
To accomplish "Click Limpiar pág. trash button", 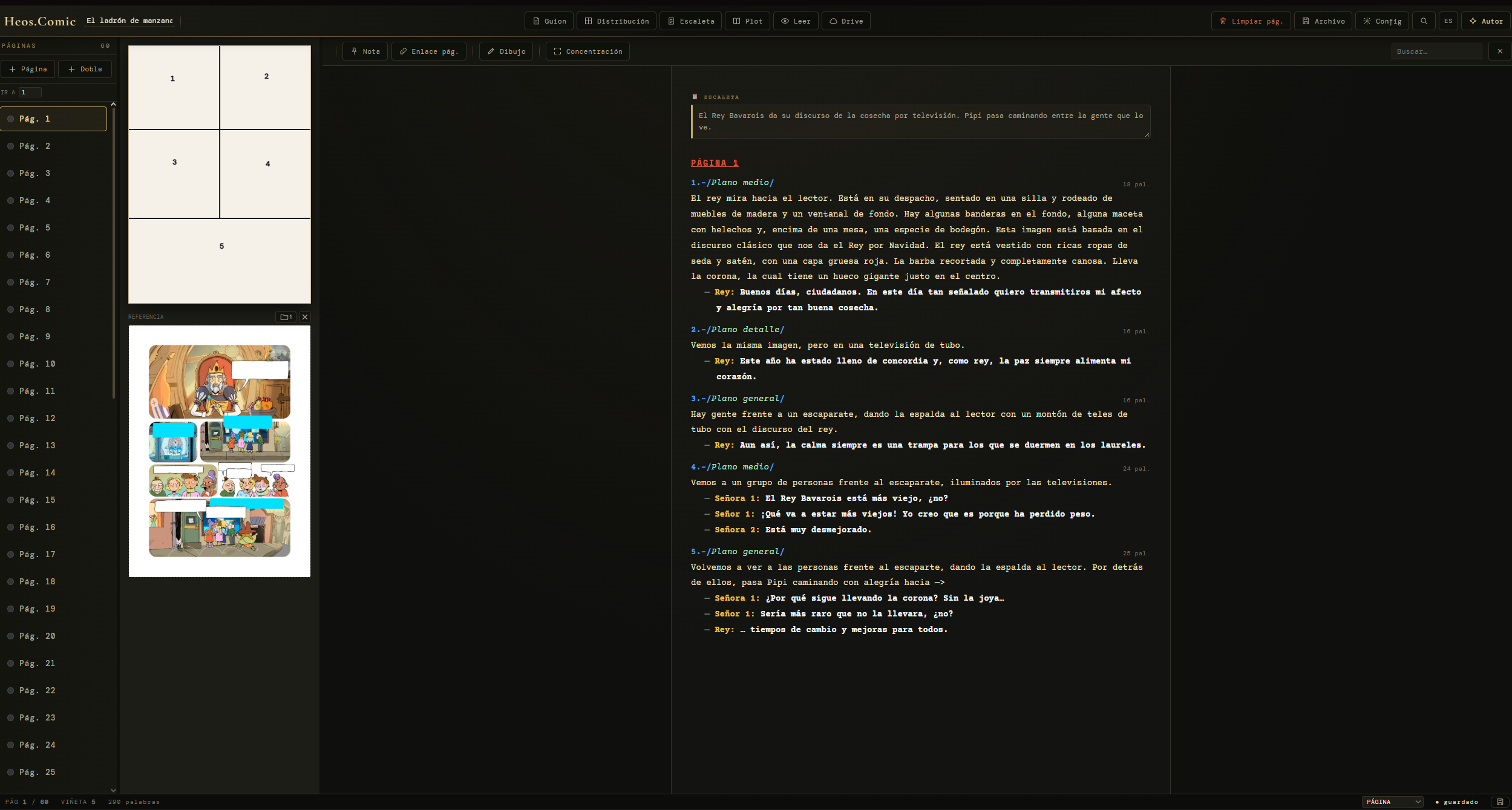I will pos(1251,21).
